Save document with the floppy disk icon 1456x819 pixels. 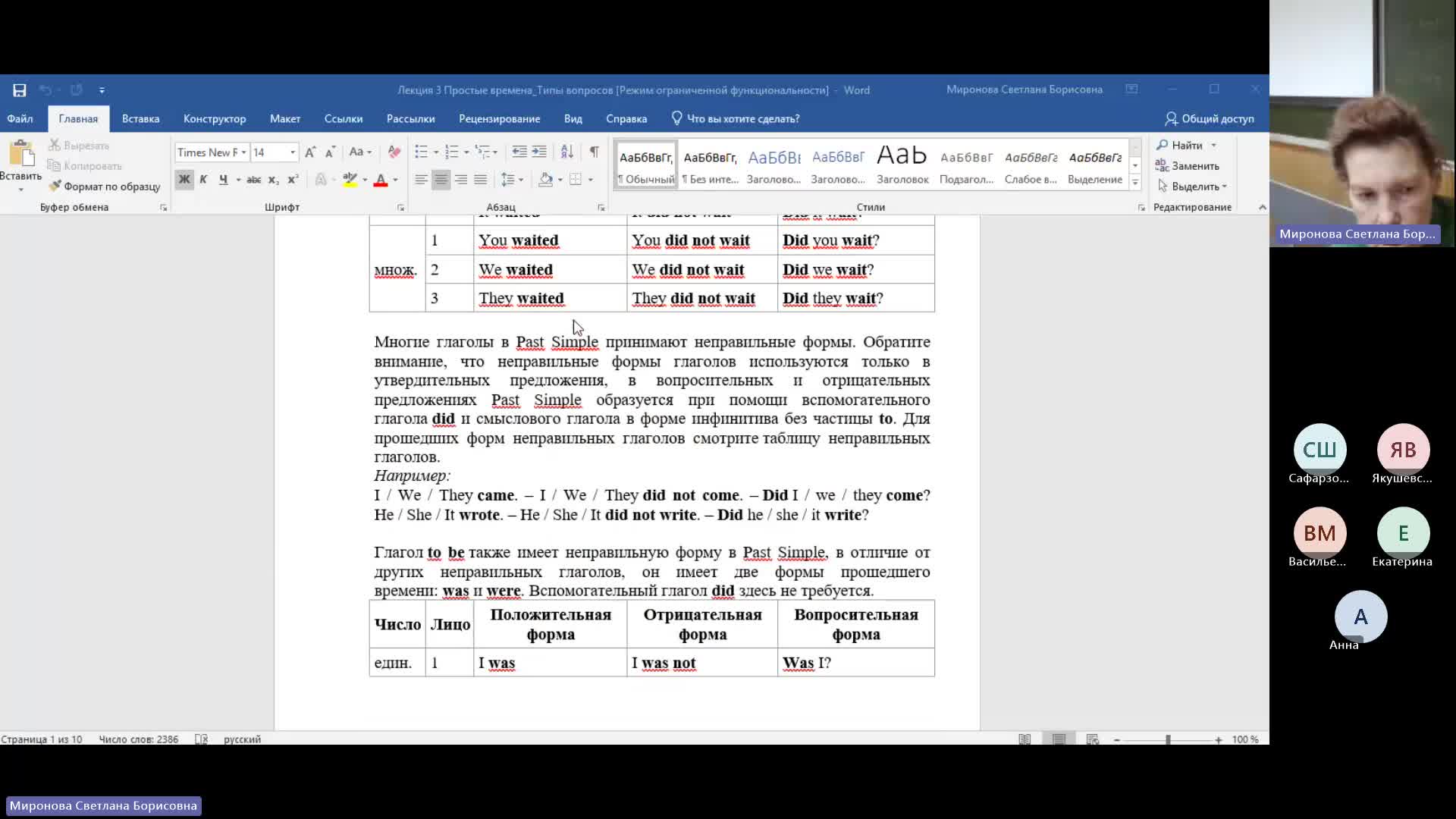[x=20, y=90]
